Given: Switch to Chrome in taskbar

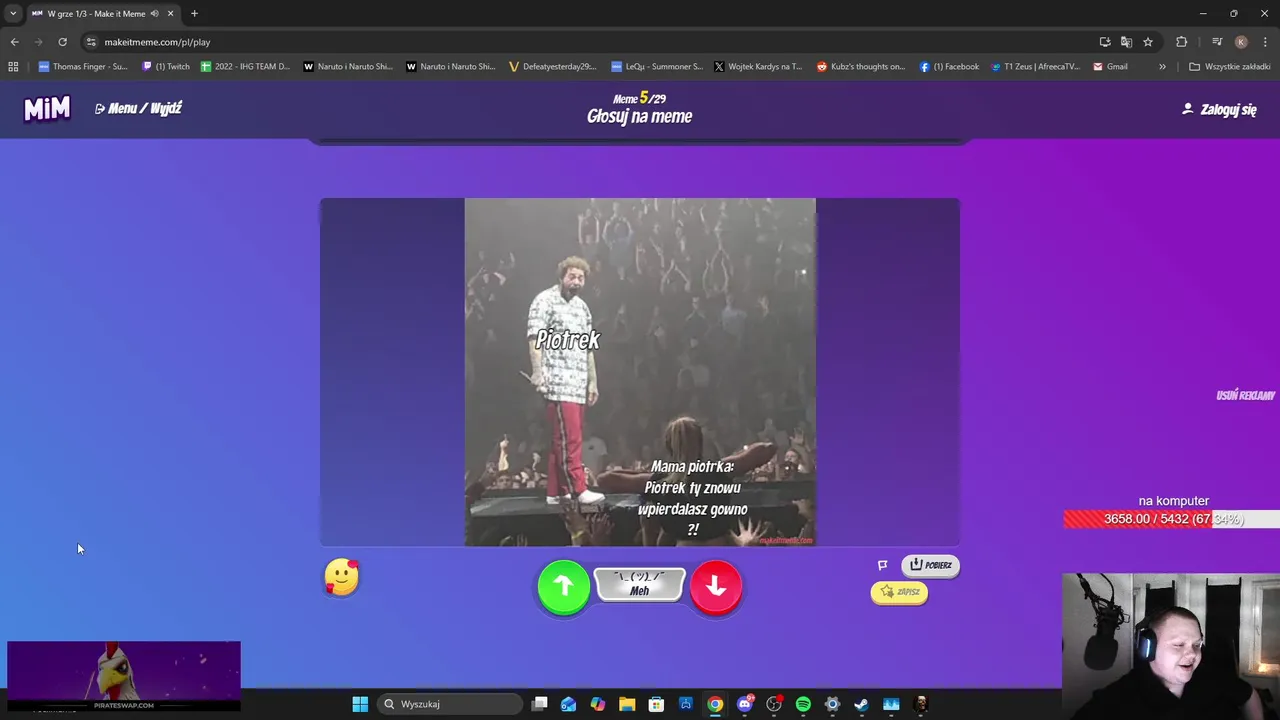Looking at the screenshot, I should [x=715, y=704].
